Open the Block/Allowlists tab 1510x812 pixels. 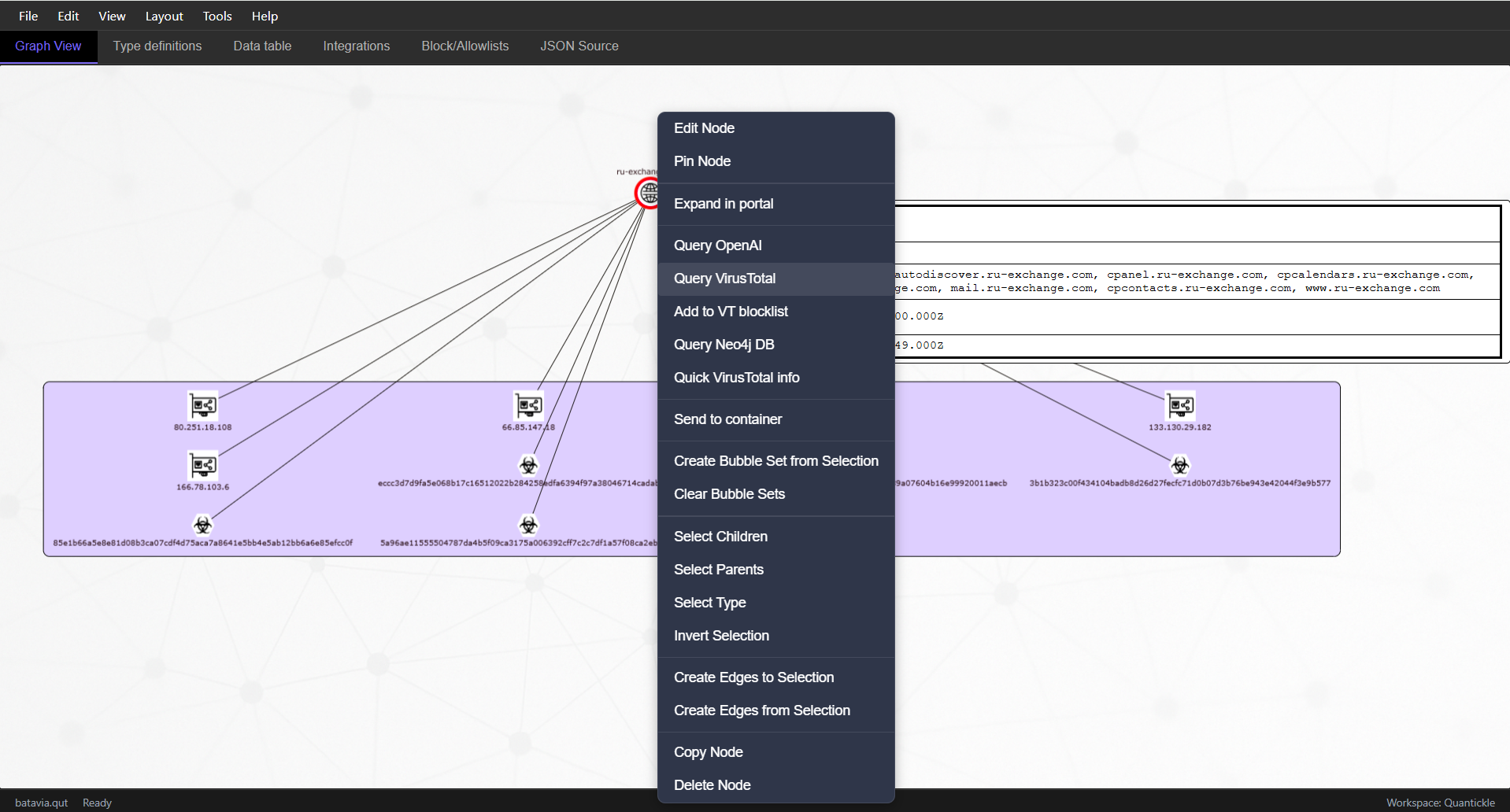(x=465, y=46)
